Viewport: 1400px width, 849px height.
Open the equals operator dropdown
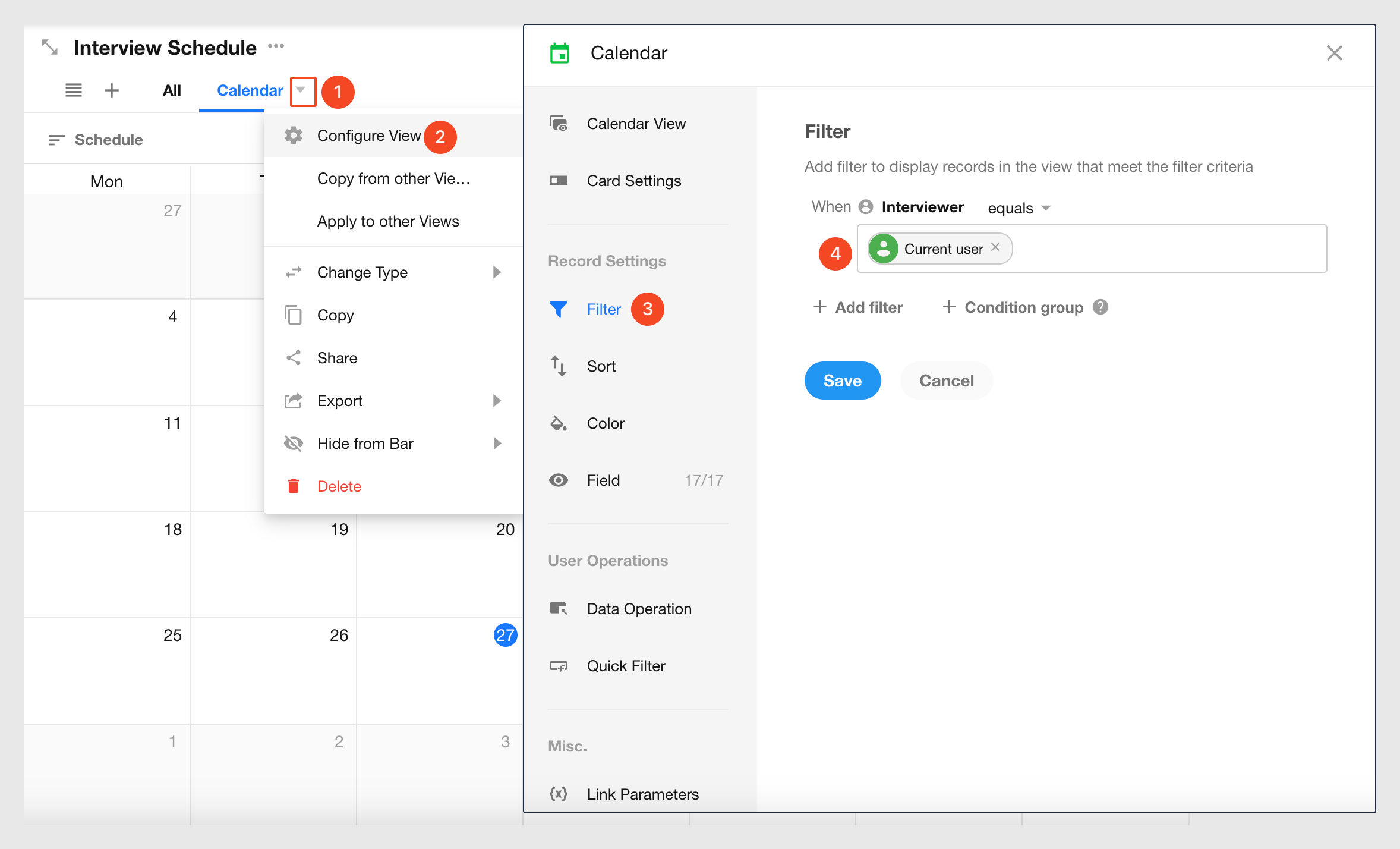click(1020, 208)
